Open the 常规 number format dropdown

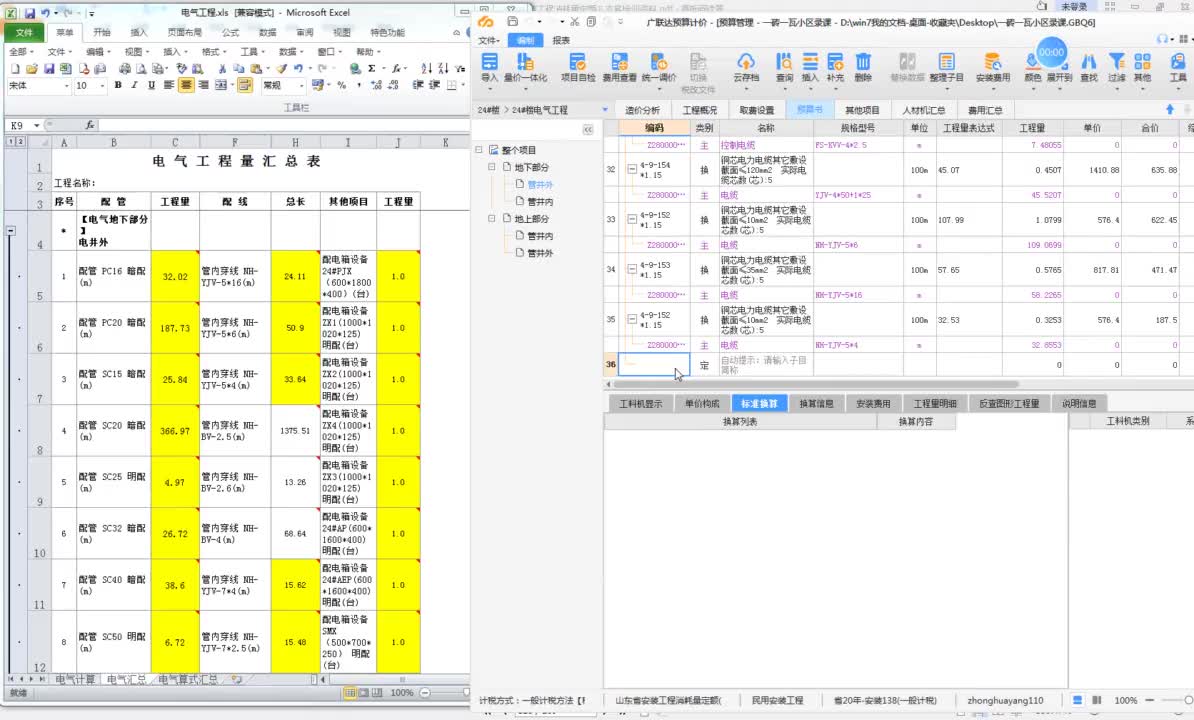tap(302, 86)
